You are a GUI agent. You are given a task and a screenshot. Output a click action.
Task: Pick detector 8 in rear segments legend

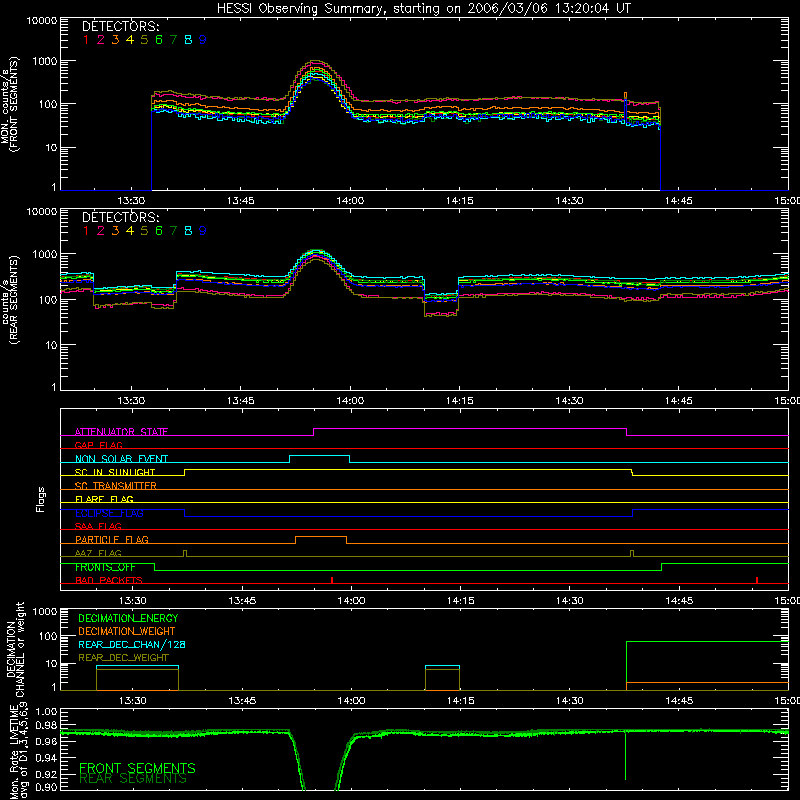(188, 231)
